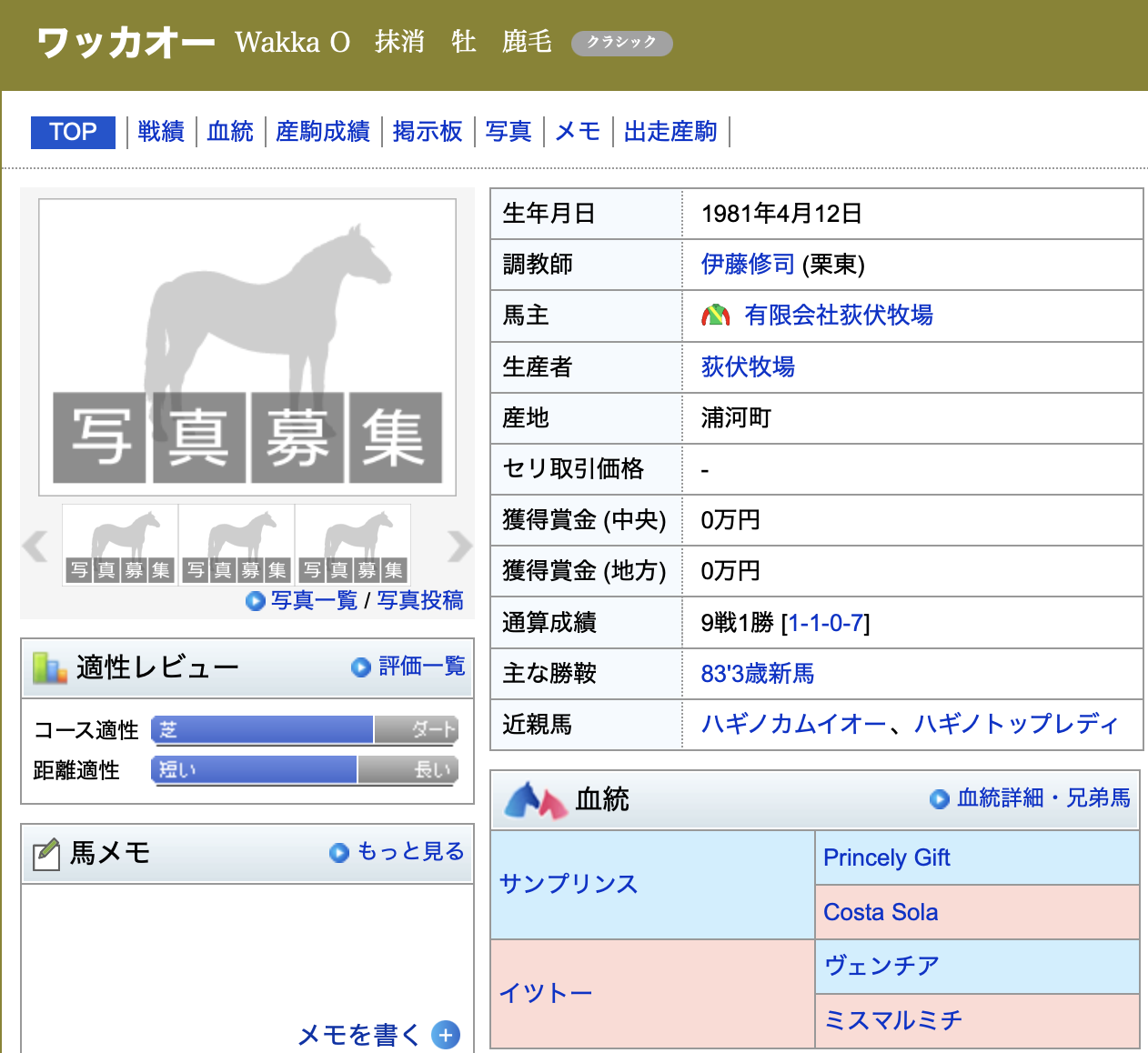Viewport: 1148px width, 1053px height.
Task: Click the sire サンプリンス link
Action: [x=569, y=884]
